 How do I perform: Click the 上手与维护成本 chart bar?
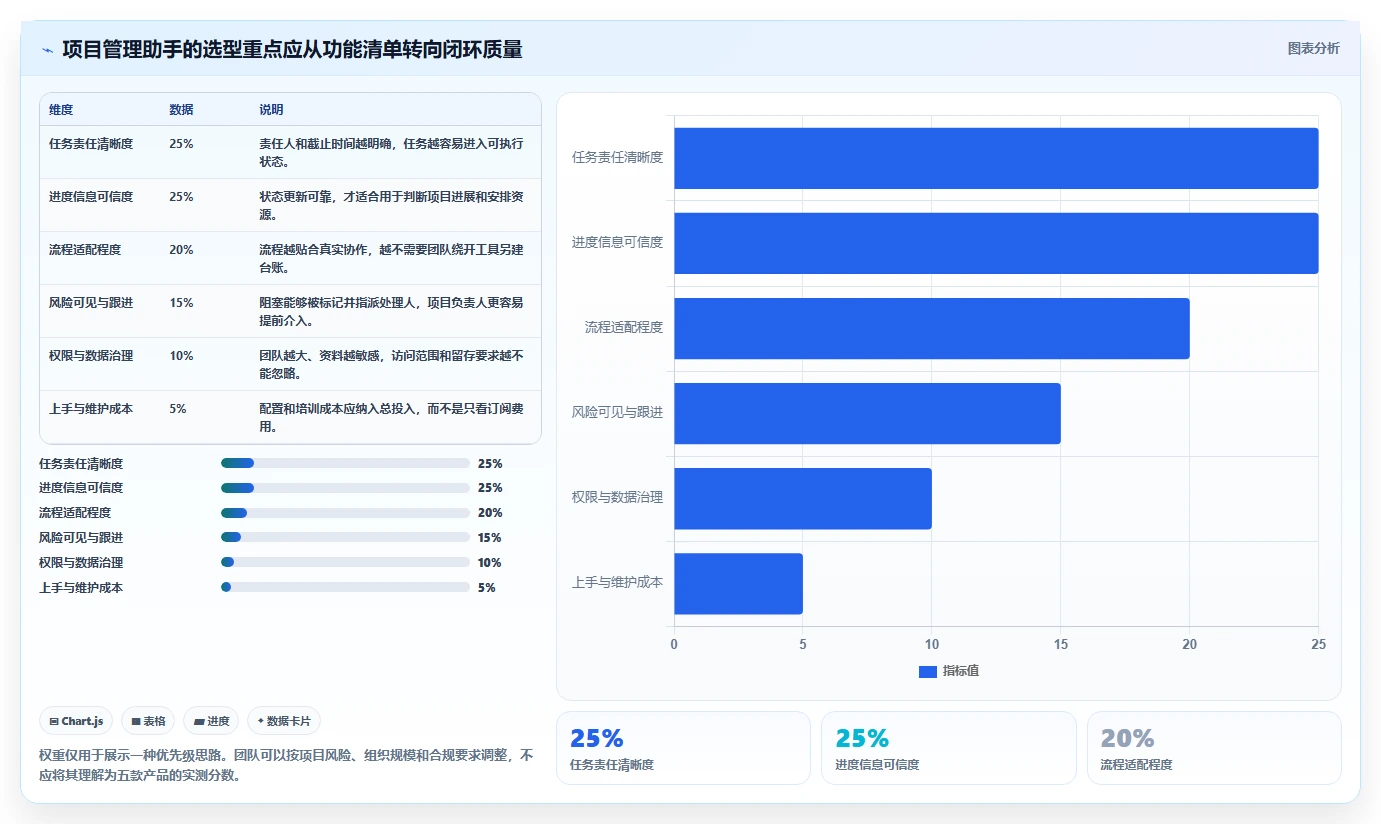point(738,583)
